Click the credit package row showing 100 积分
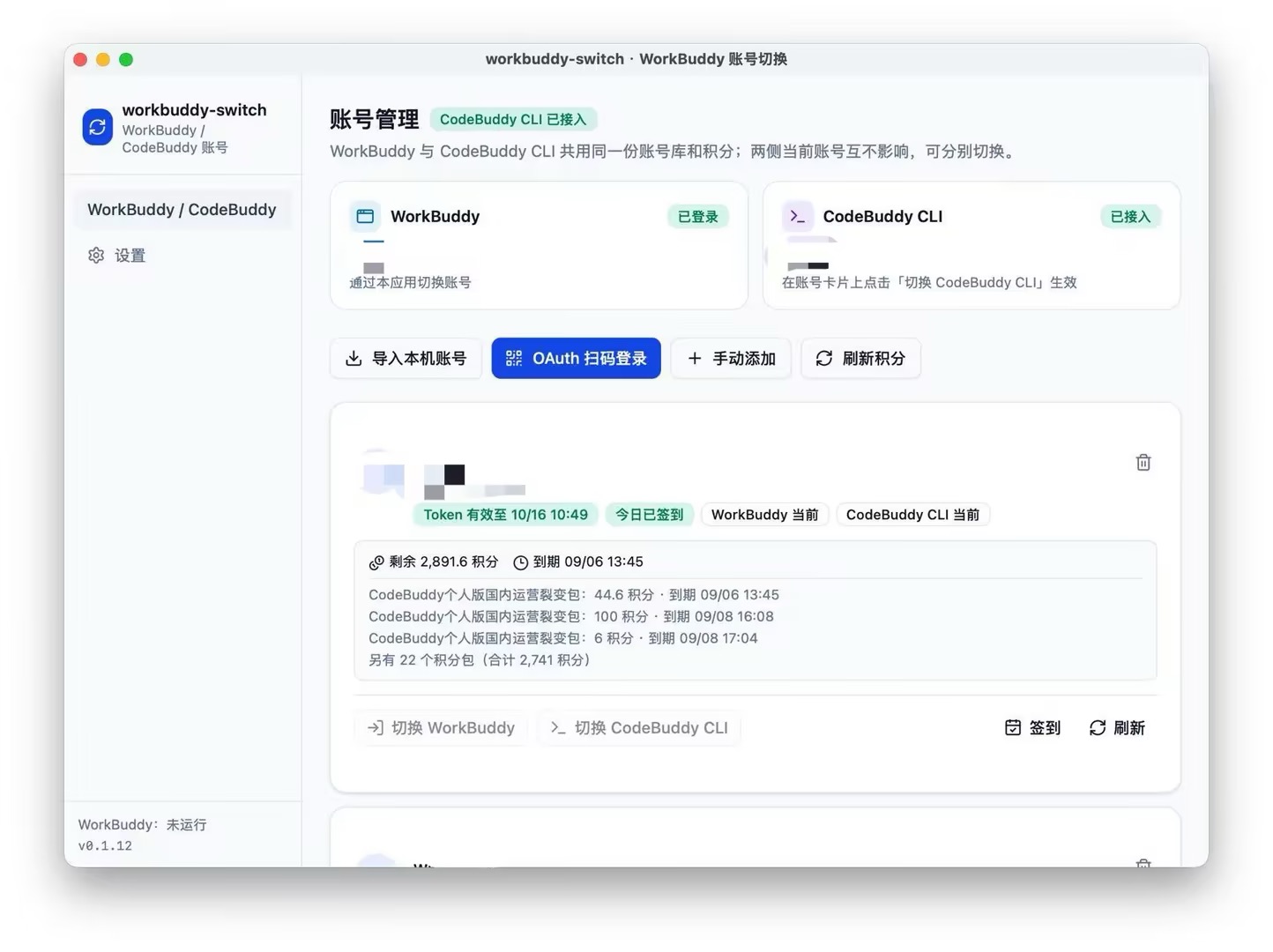This screenshot has height=952, width=1273. (571, 617)
